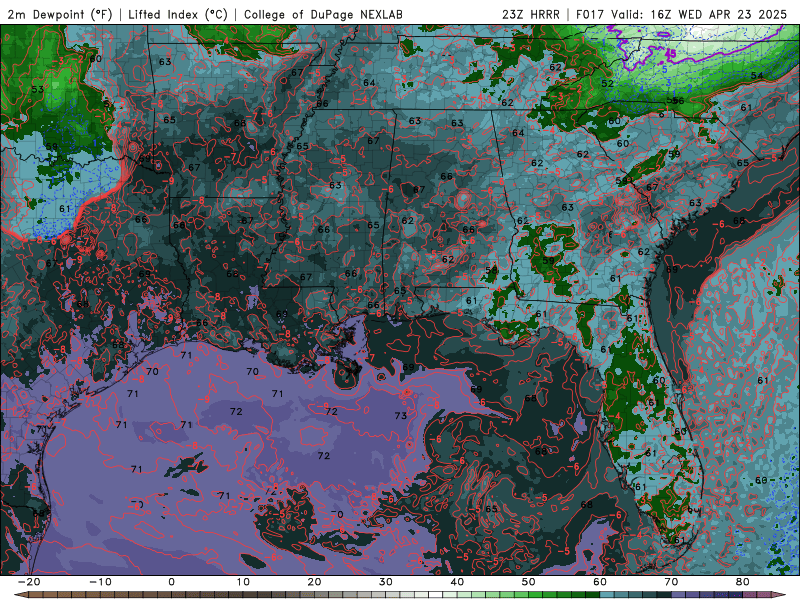The image size is (800, 600).
Task: Select the "-20" colorbar scale label
Action: pos(29,582)
